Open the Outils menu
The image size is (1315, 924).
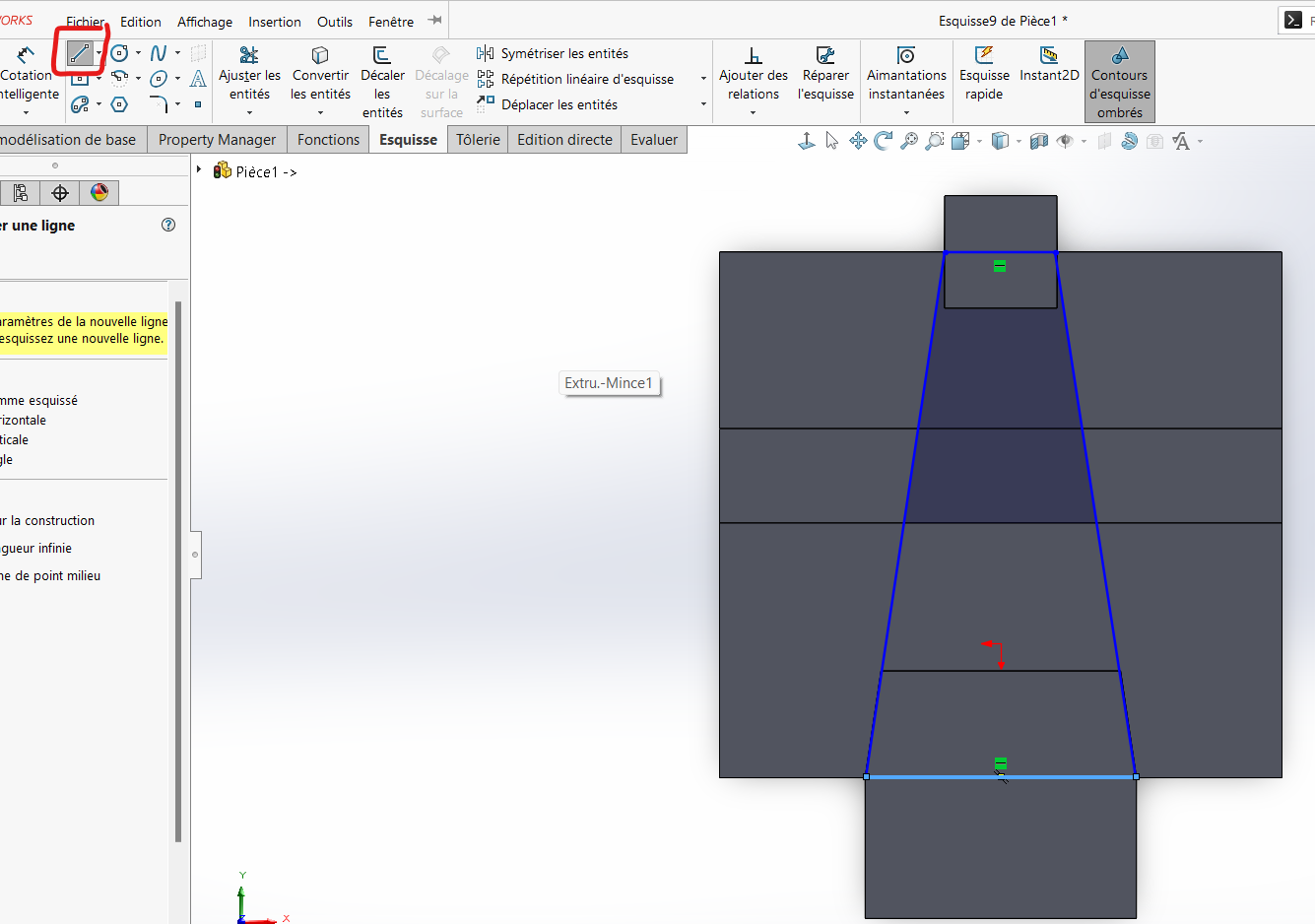(335, 22)
